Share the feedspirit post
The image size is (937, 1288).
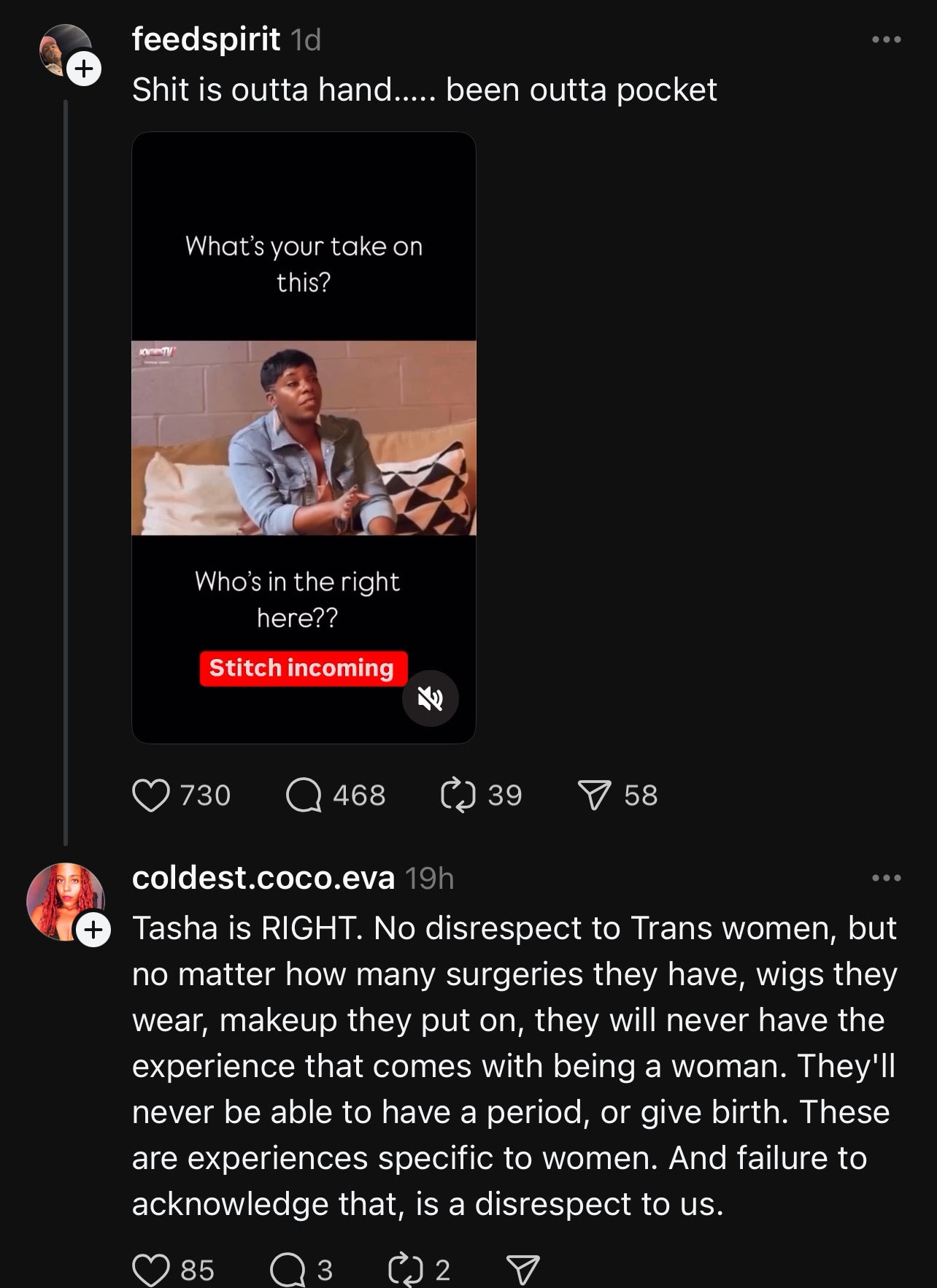(594, 795)
